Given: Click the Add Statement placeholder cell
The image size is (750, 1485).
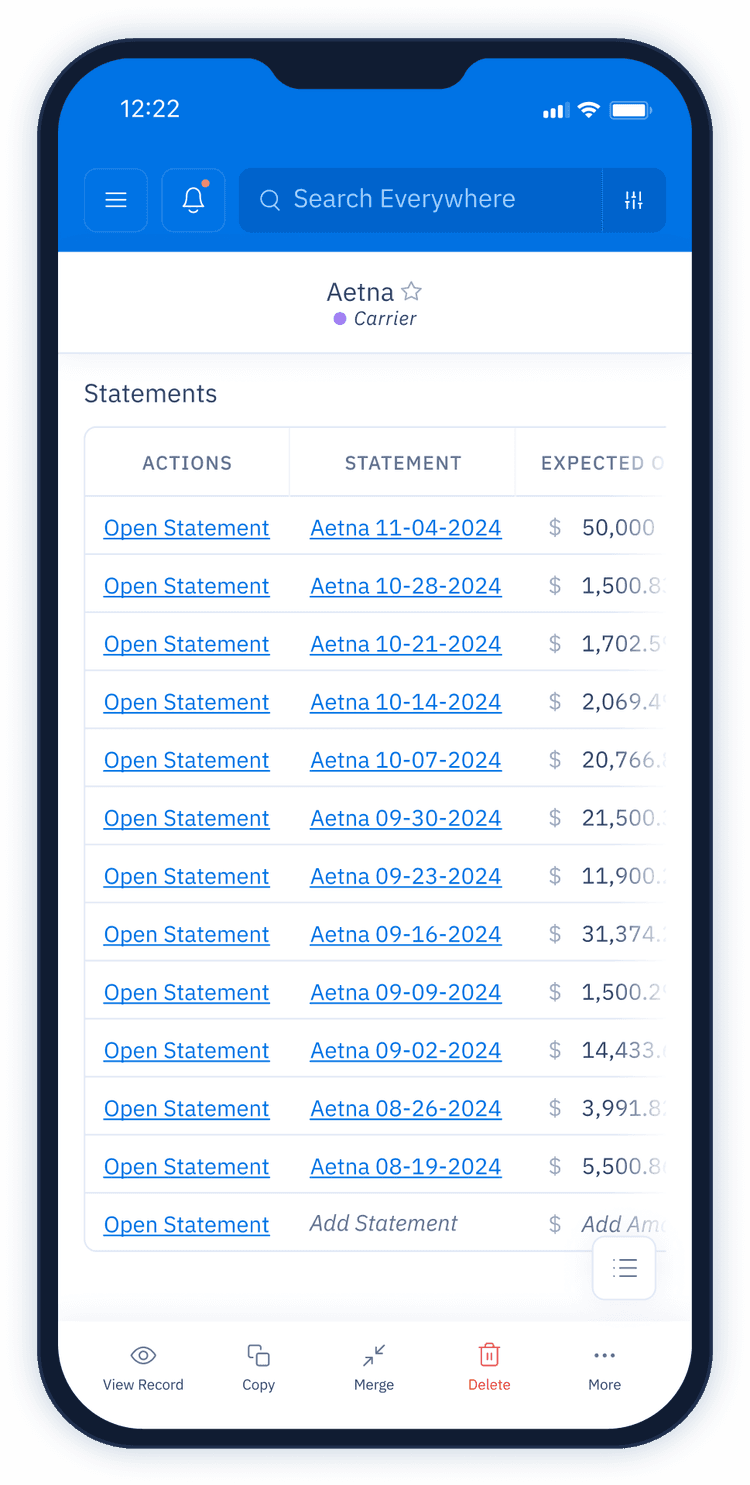Looking at the screenshot, I should pyautogui.click(x=384, y=1223).
